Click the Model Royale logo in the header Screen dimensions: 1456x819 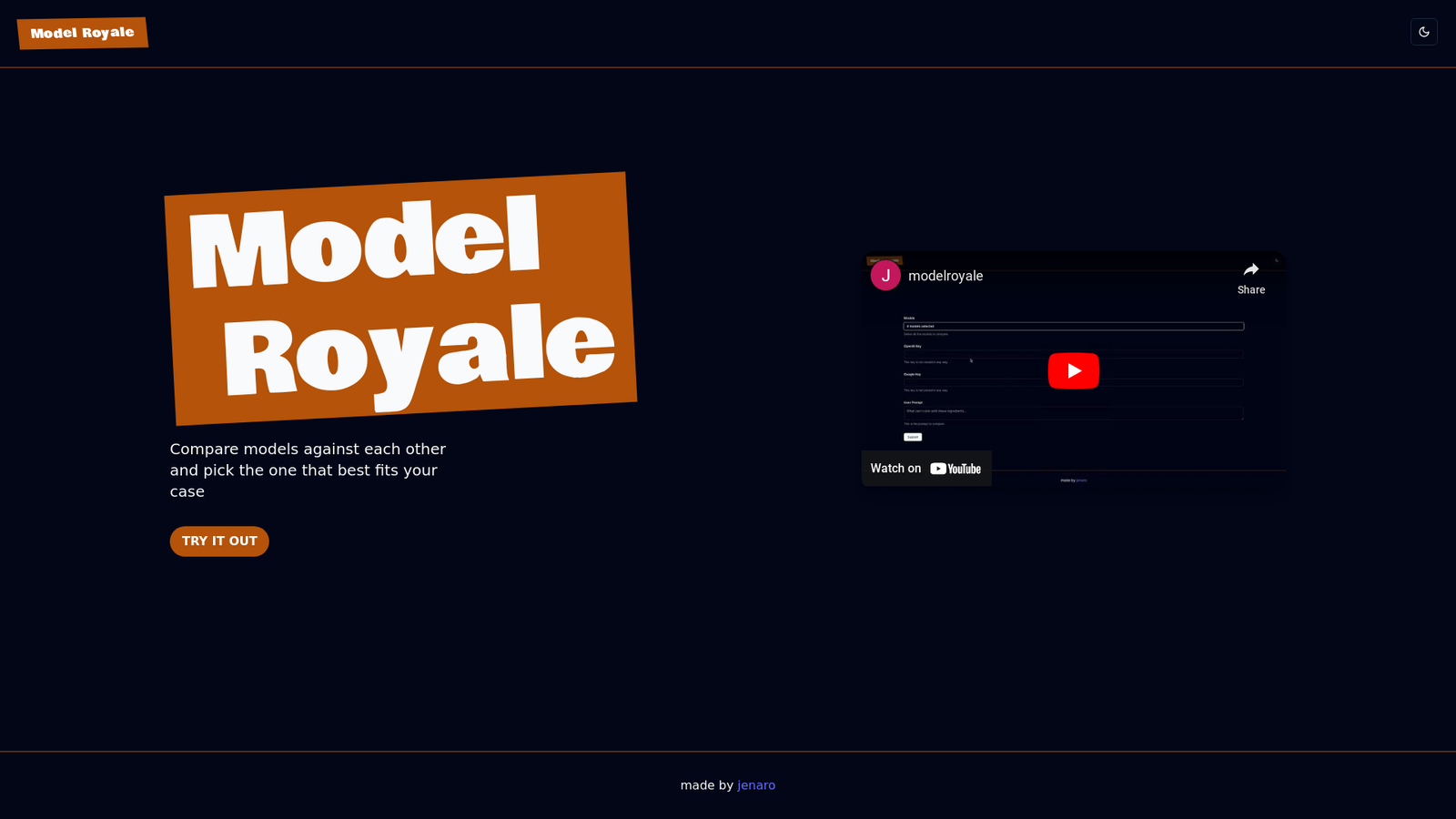pyautogui.click(x=82, y=33)
